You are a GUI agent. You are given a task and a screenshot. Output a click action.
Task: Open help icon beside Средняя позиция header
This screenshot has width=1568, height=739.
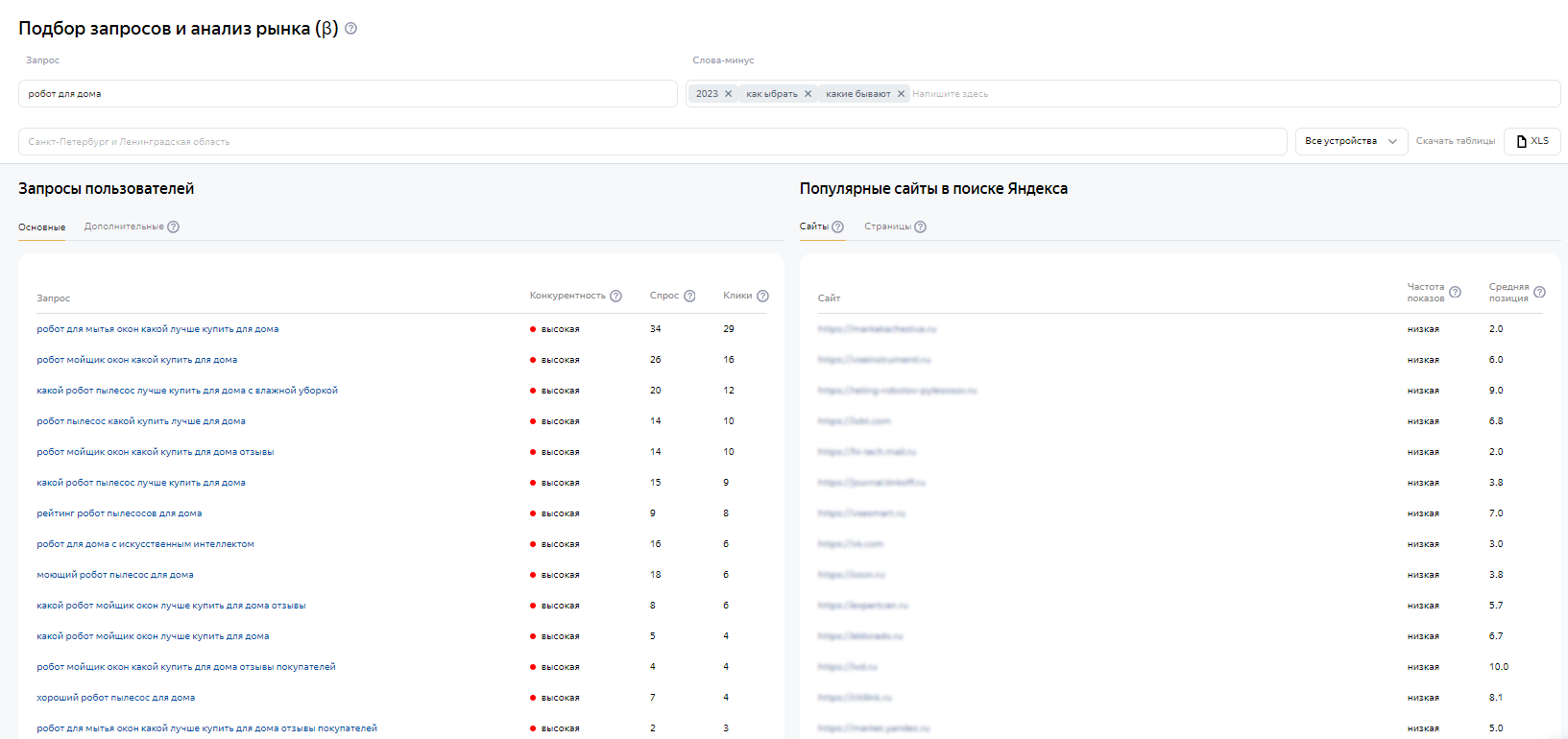(1540, 293)
